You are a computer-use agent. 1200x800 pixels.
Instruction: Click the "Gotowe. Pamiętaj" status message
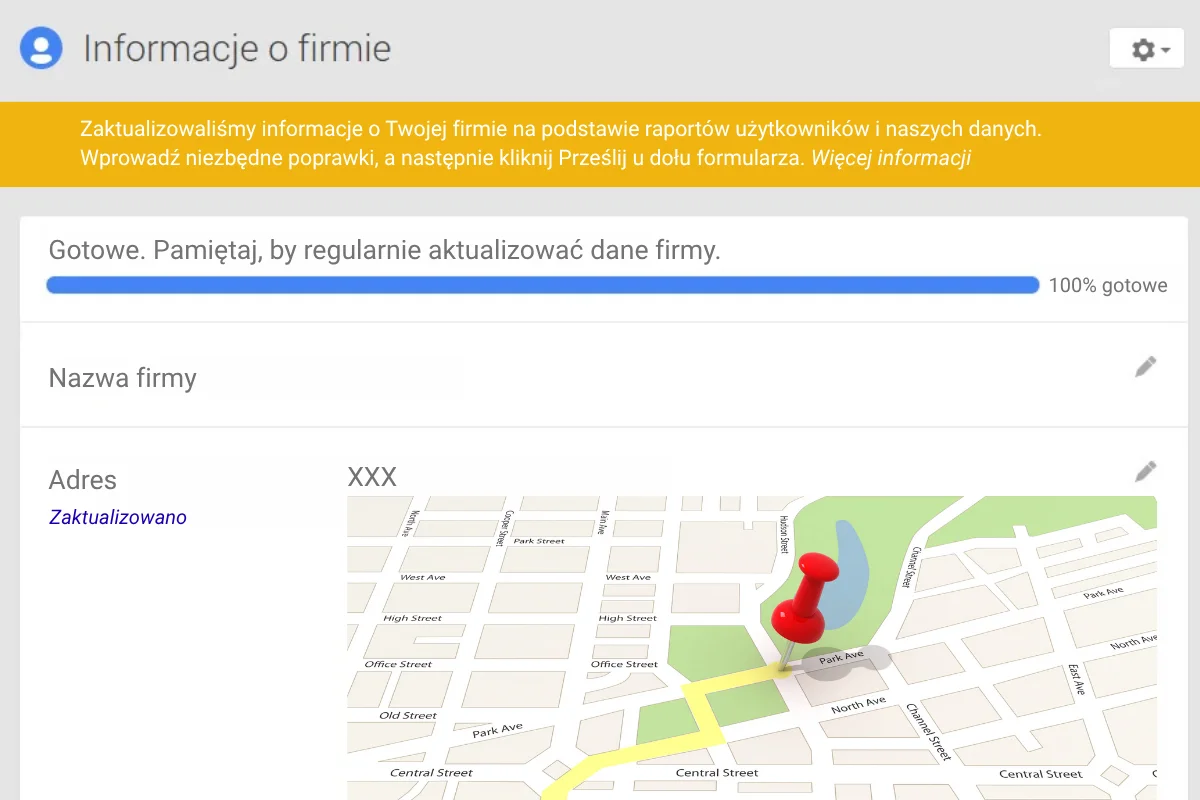(384, 251)
